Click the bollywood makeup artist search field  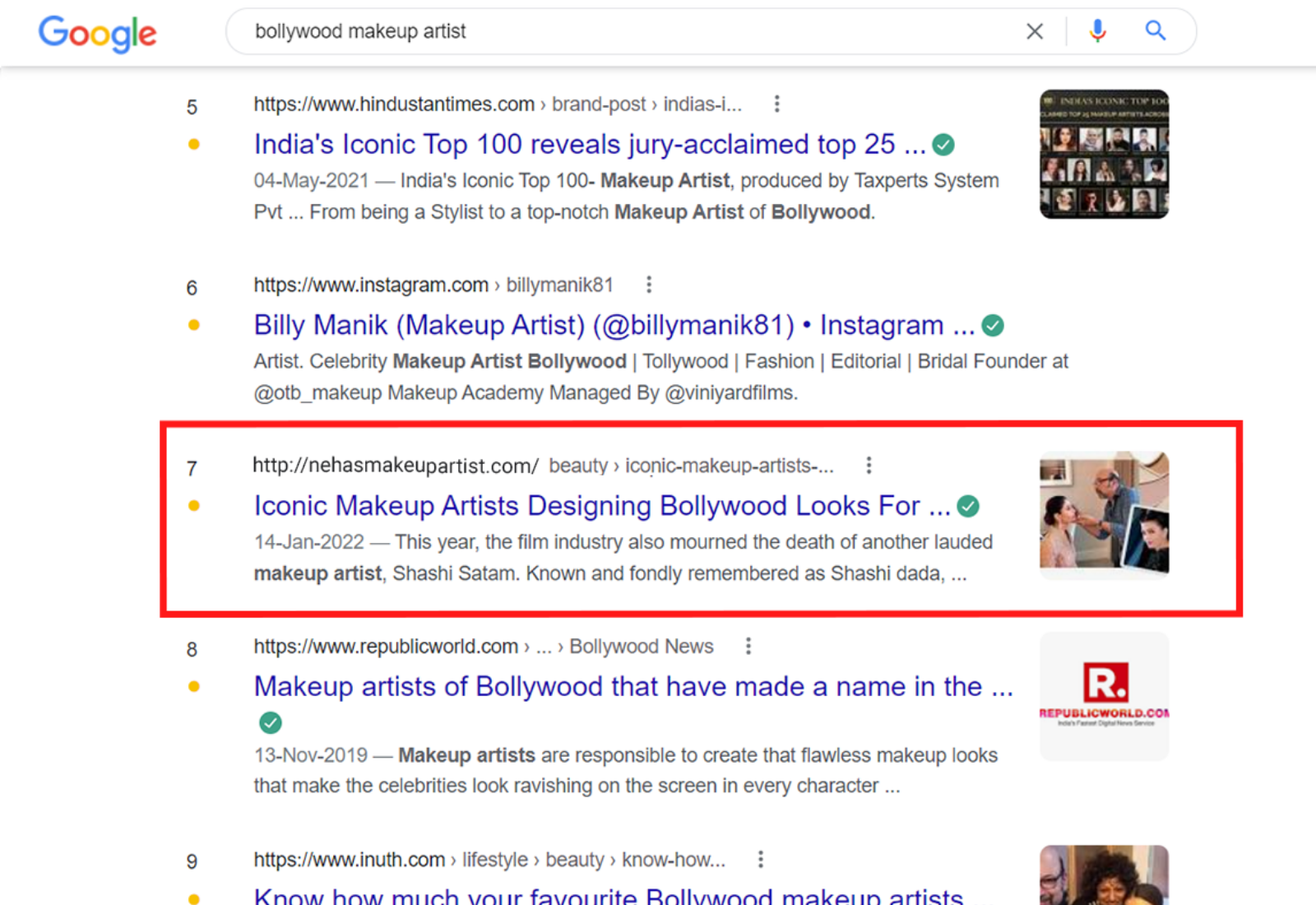click(625, 31)
